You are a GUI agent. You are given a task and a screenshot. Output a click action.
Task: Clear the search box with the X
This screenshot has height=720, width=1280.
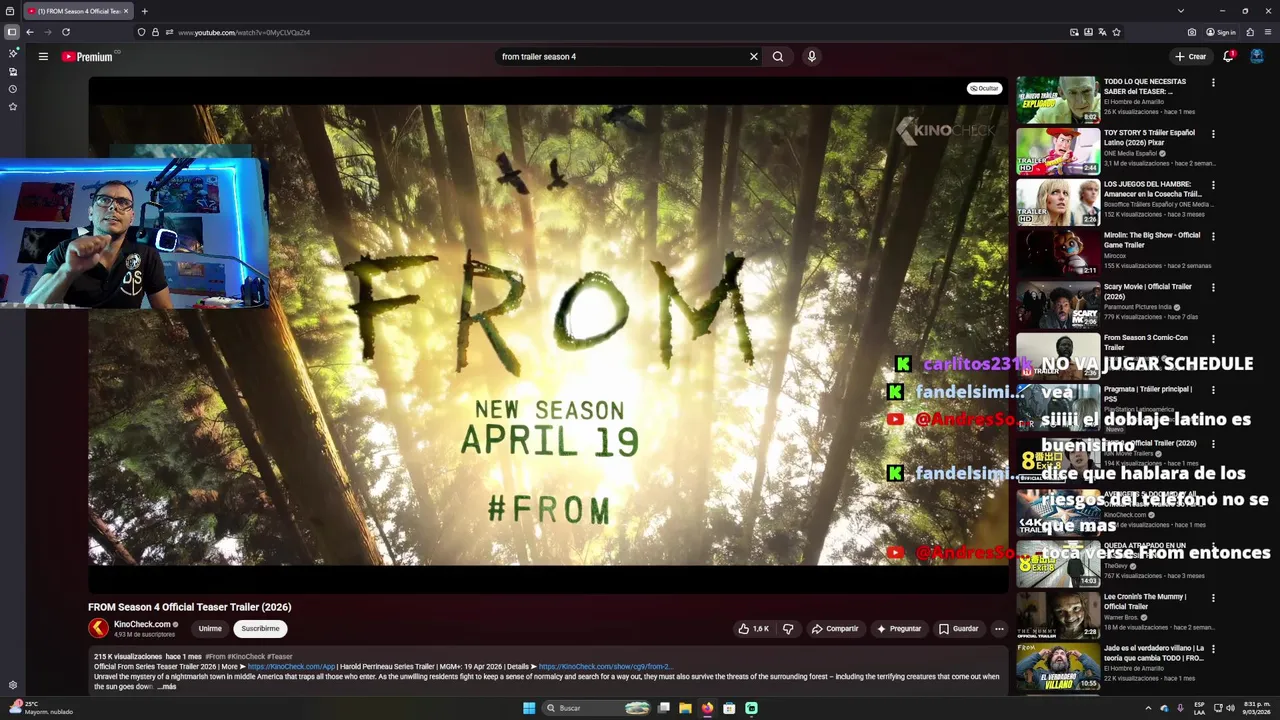click(754, 57)
